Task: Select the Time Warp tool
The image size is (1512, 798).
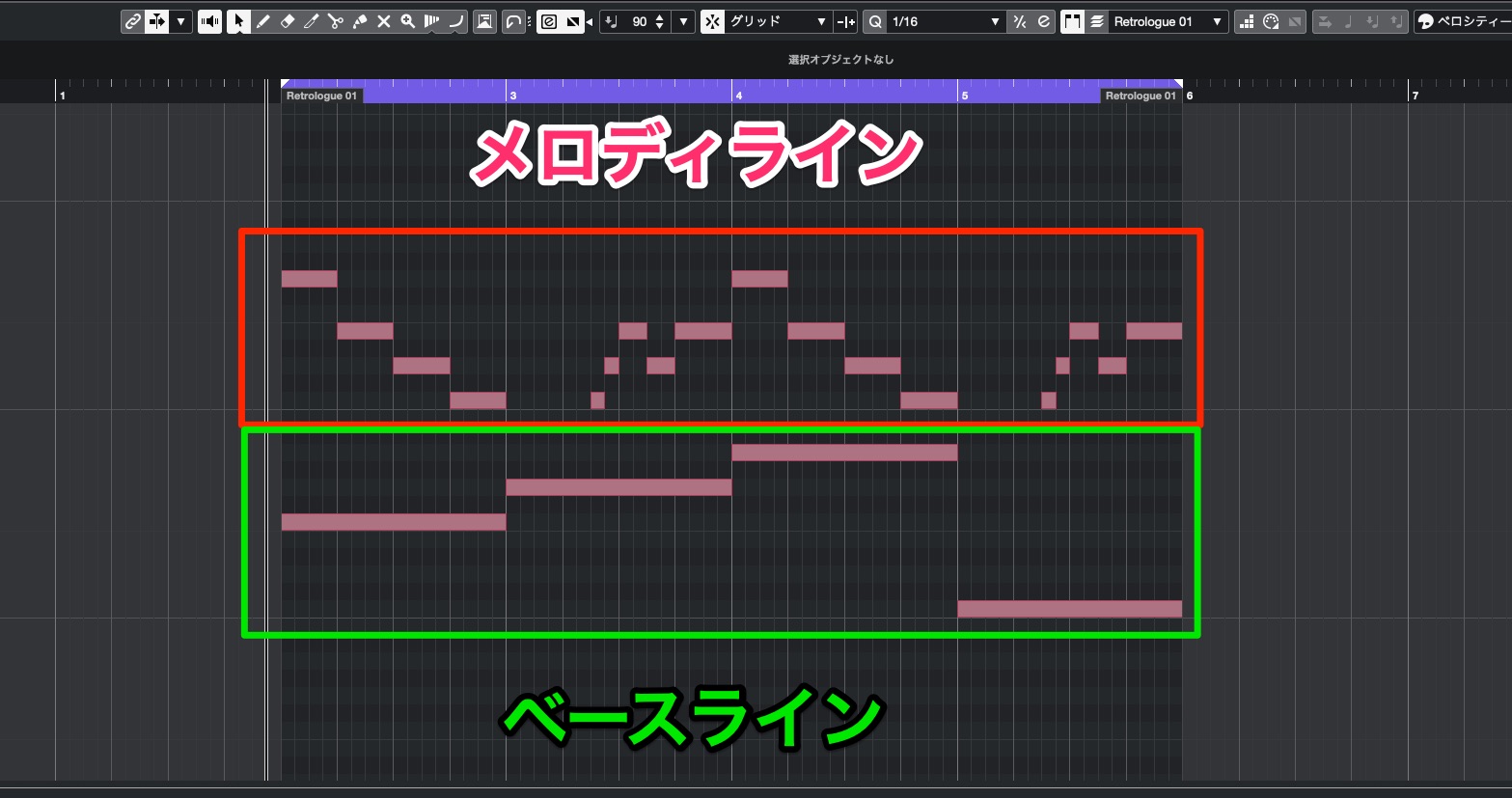Action: point(431,21)
